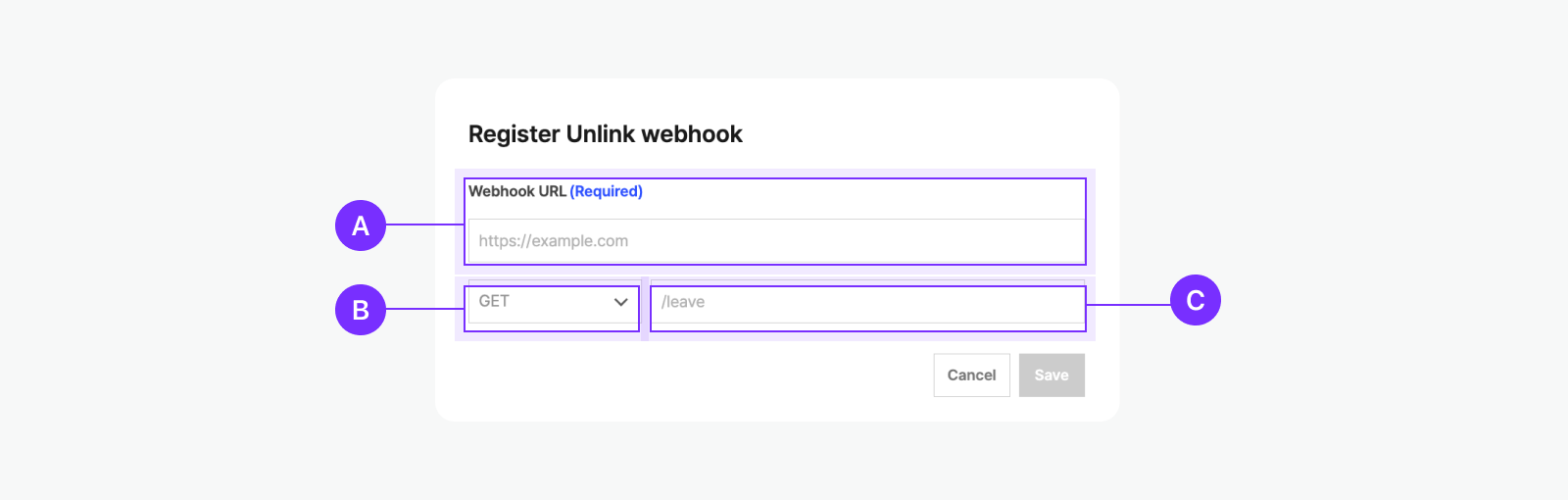
Task: Click the connector line beside badge B
Action: [x=424, y=309]
